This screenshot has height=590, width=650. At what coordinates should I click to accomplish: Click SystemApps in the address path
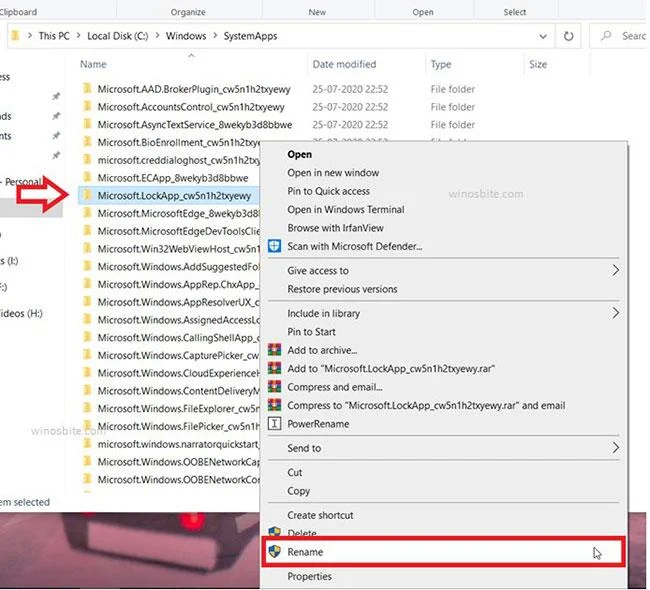(x=250, y=36)
